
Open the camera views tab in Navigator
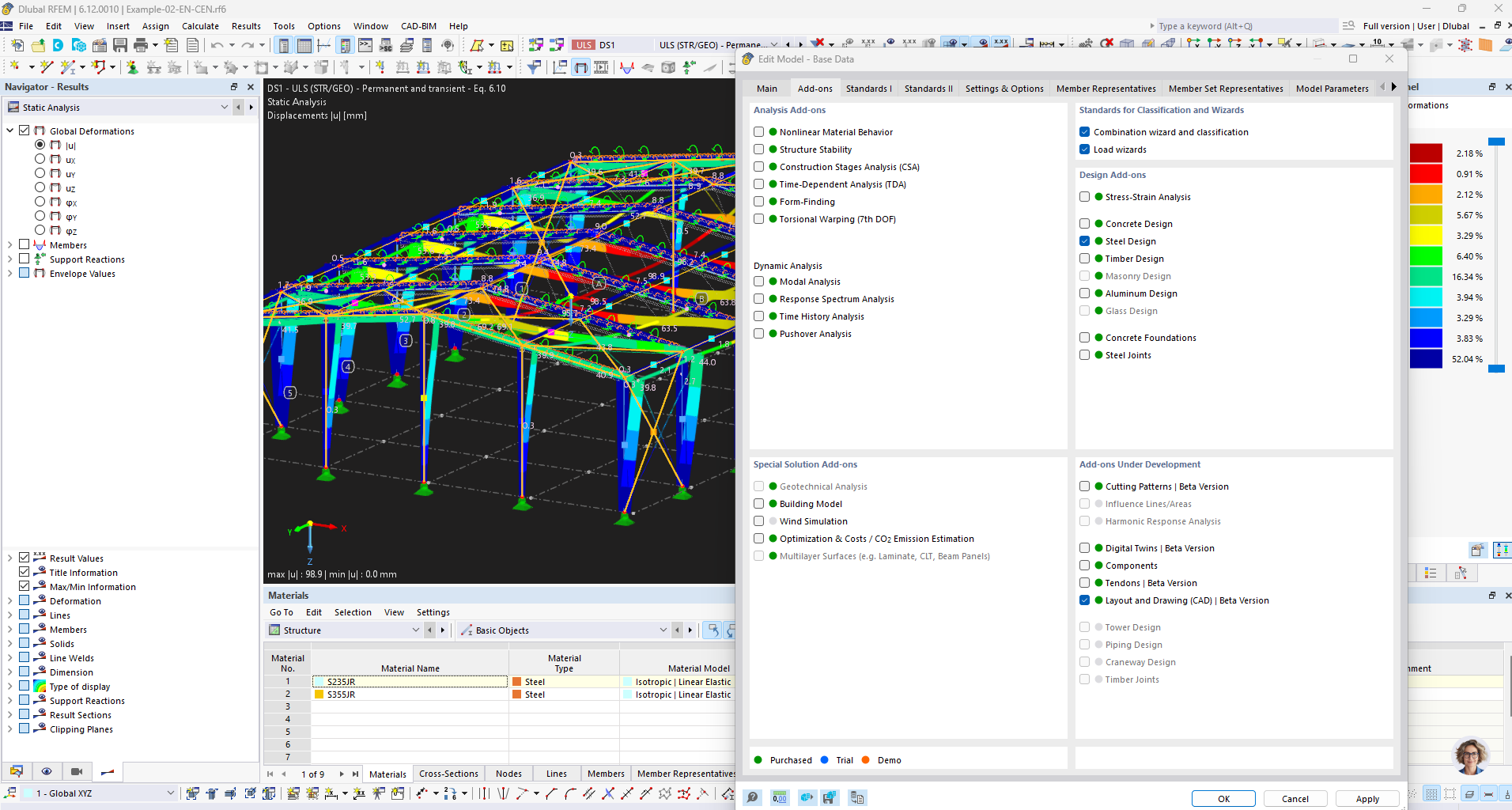pyautogui.click(x=77, y=771)
